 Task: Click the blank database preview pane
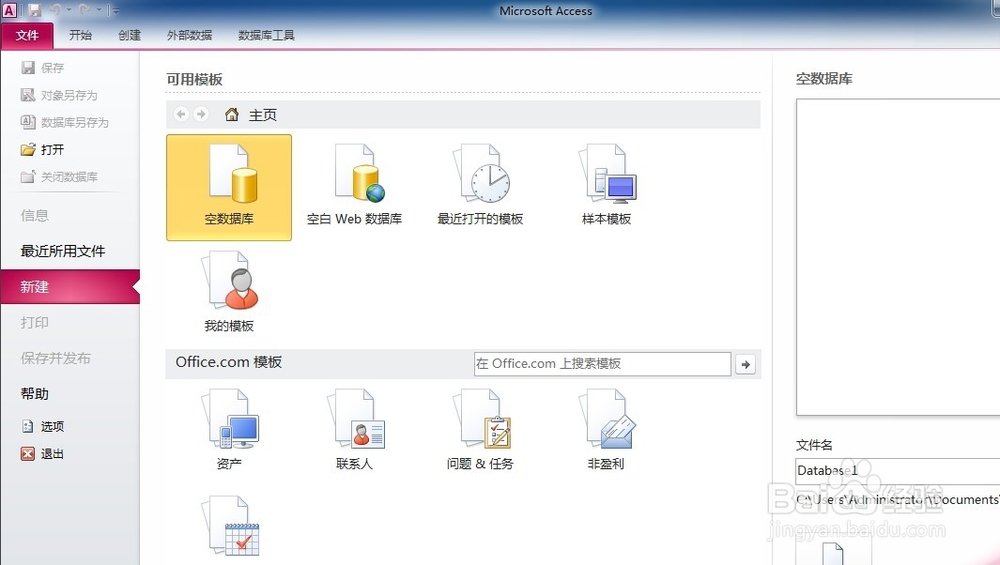[x=898, y=257]
